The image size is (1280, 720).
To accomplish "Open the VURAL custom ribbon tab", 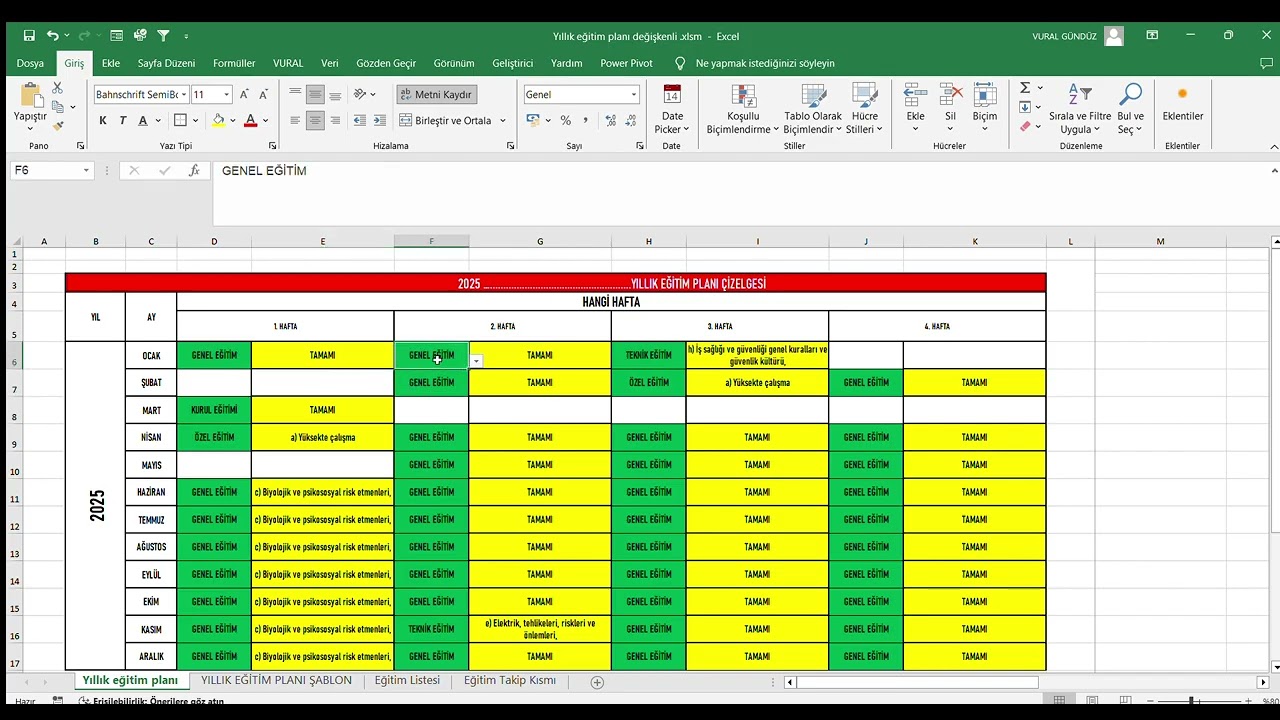I will click(288, 63).
